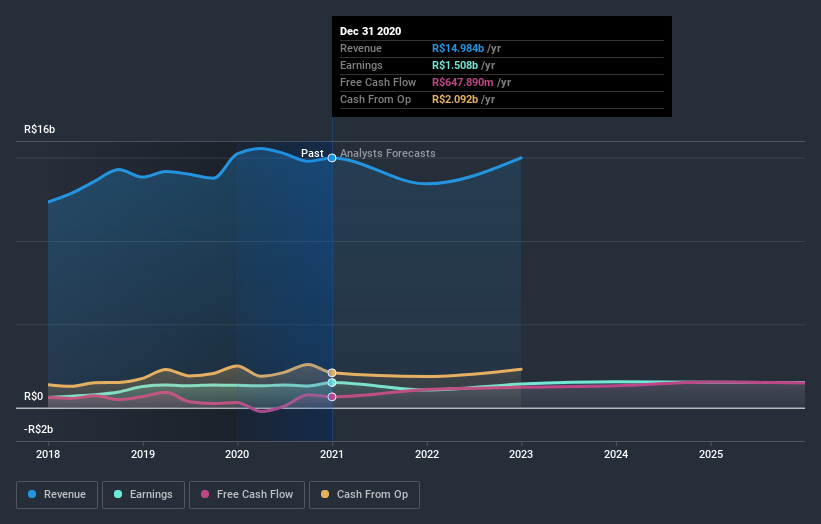Toggle the Free Cash Flow legend series

pos(247,495)
